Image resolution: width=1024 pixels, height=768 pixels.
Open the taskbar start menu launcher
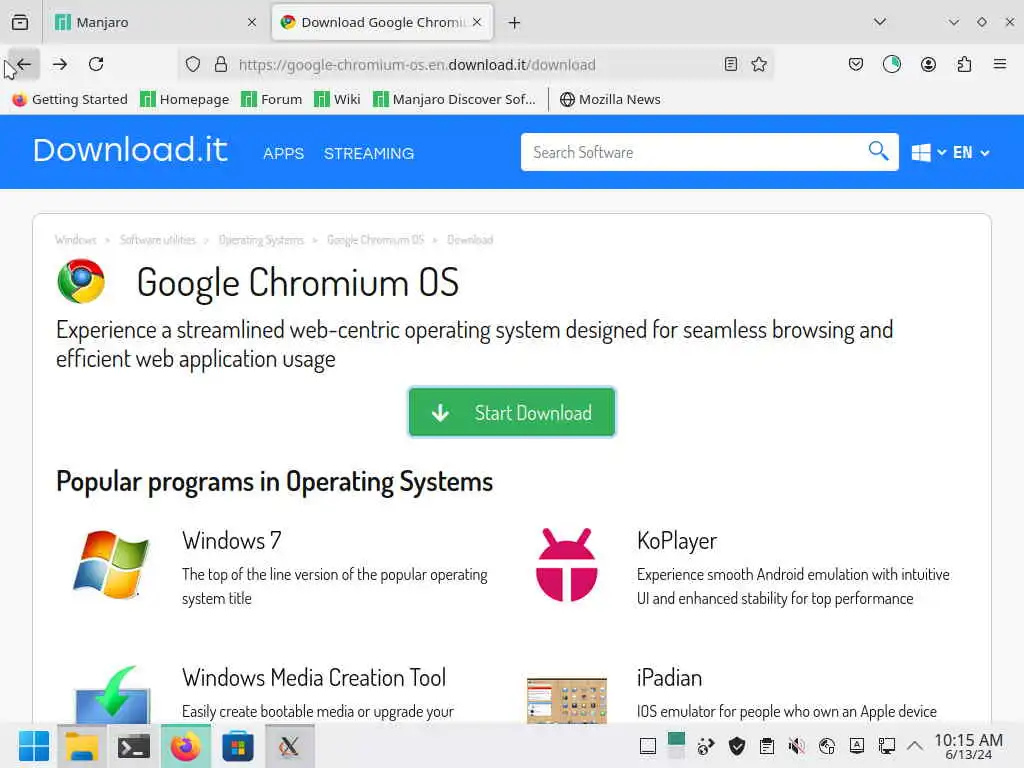[x=34, y=746]
